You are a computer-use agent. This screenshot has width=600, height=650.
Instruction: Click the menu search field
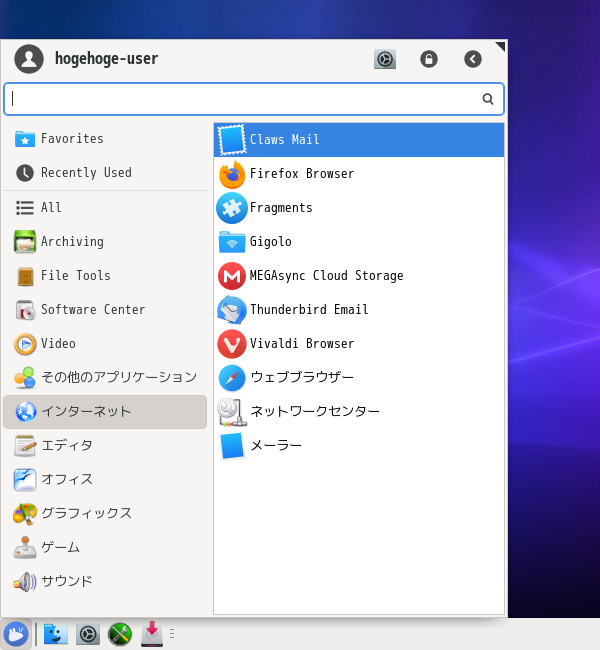click(x=254, y=99)
